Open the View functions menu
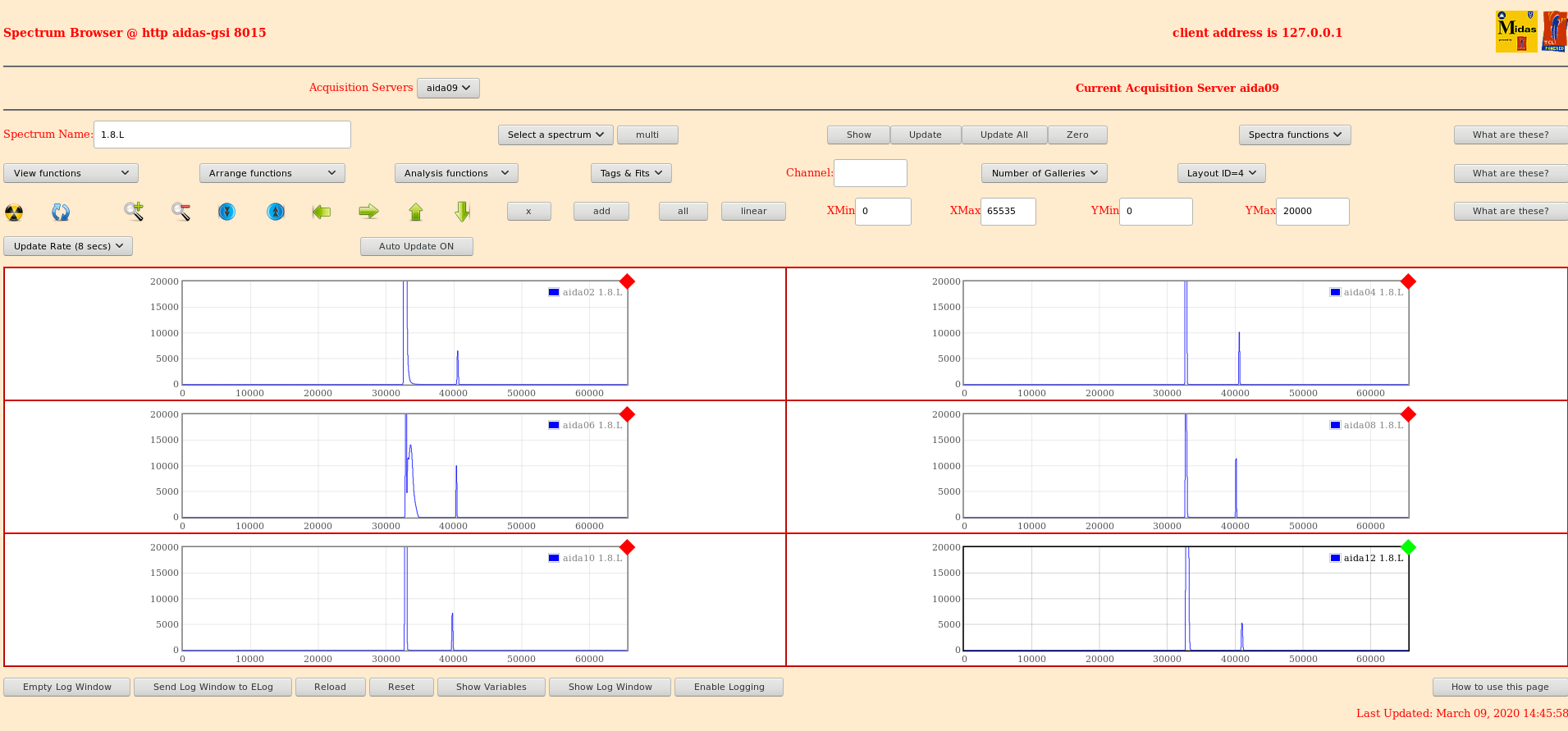 pyautogui.click(x=71, y=173)
